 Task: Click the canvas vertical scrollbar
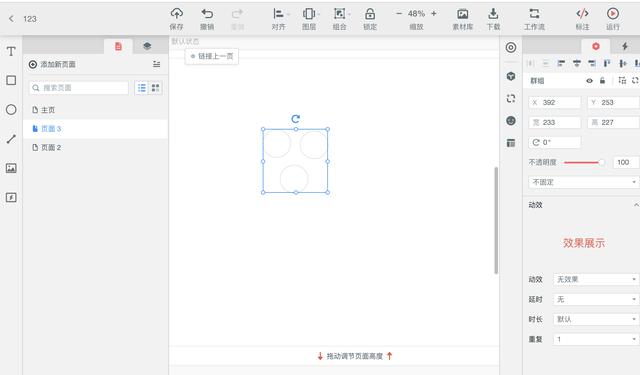(496, 220)
